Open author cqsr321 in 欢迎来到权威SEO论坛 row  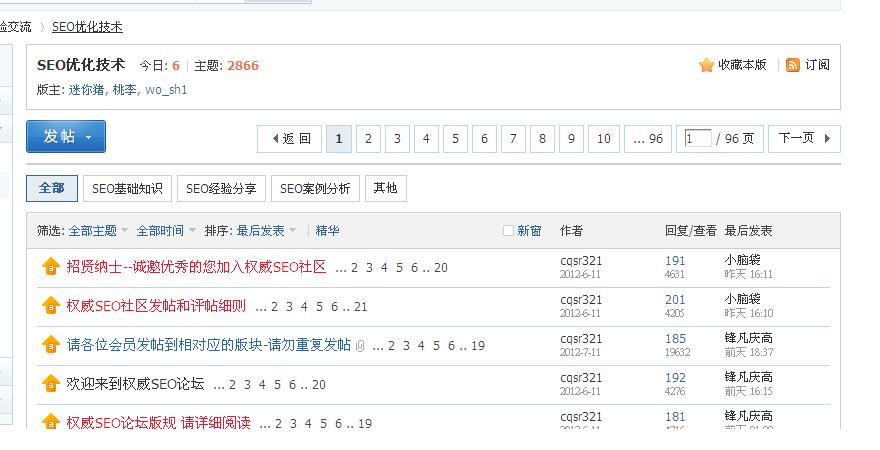tap(581, 378)
